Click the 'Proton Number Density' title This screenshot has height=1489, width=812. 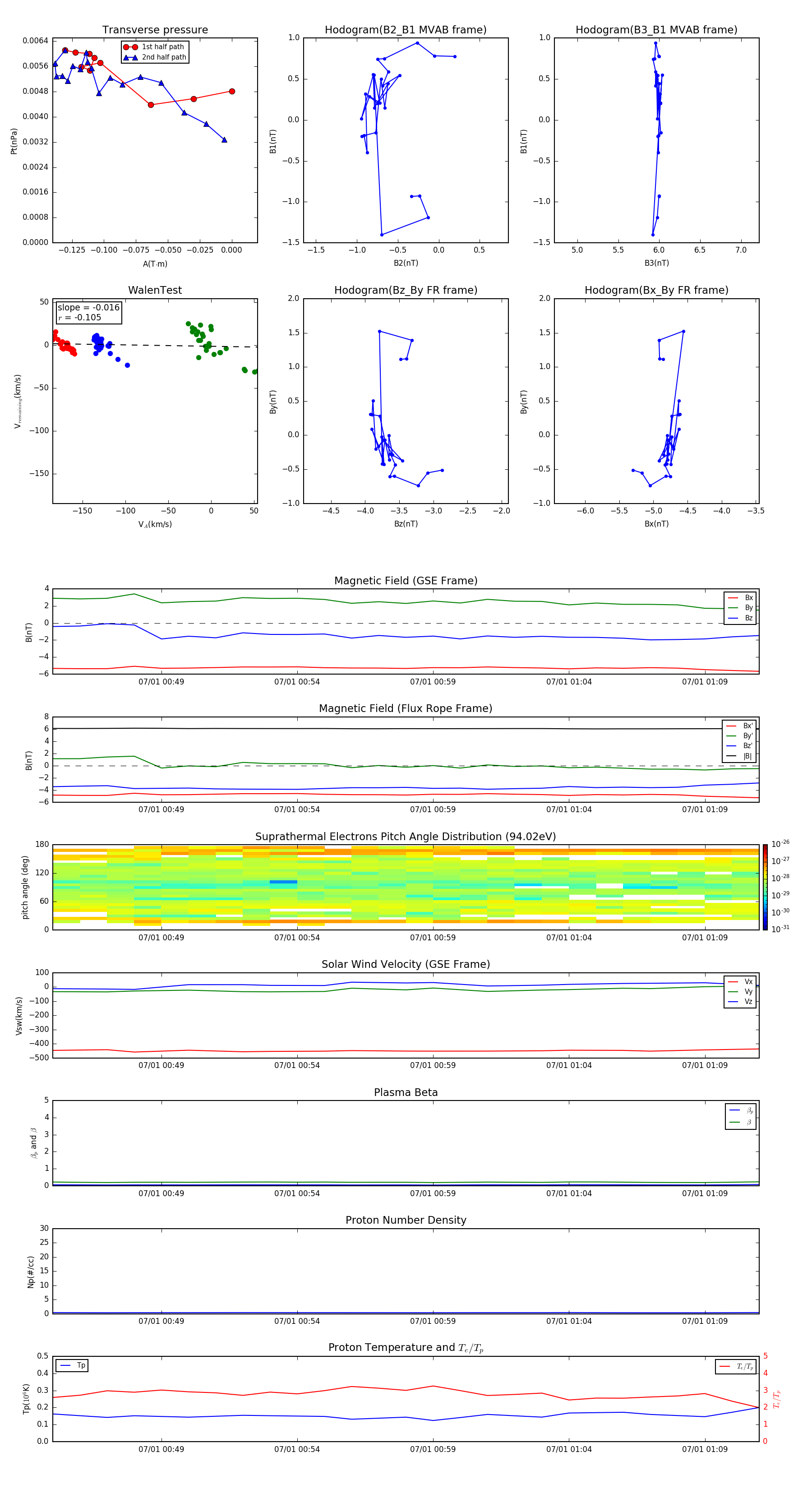click(x=406, y=1220)
